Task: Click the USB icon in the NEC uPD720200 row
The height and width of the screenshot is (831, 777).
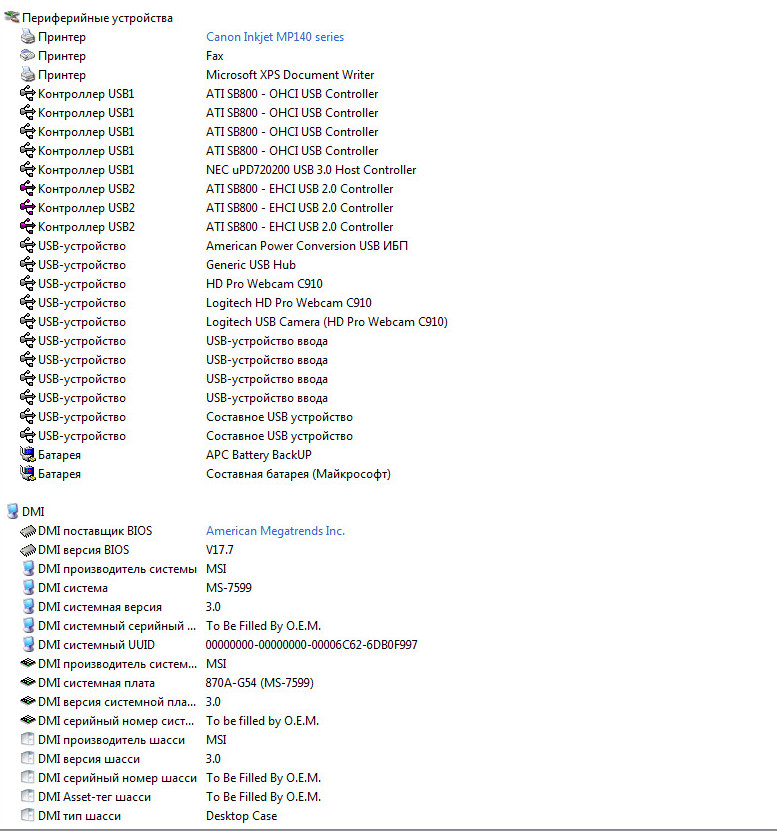Action: click(x=28, y=170)
